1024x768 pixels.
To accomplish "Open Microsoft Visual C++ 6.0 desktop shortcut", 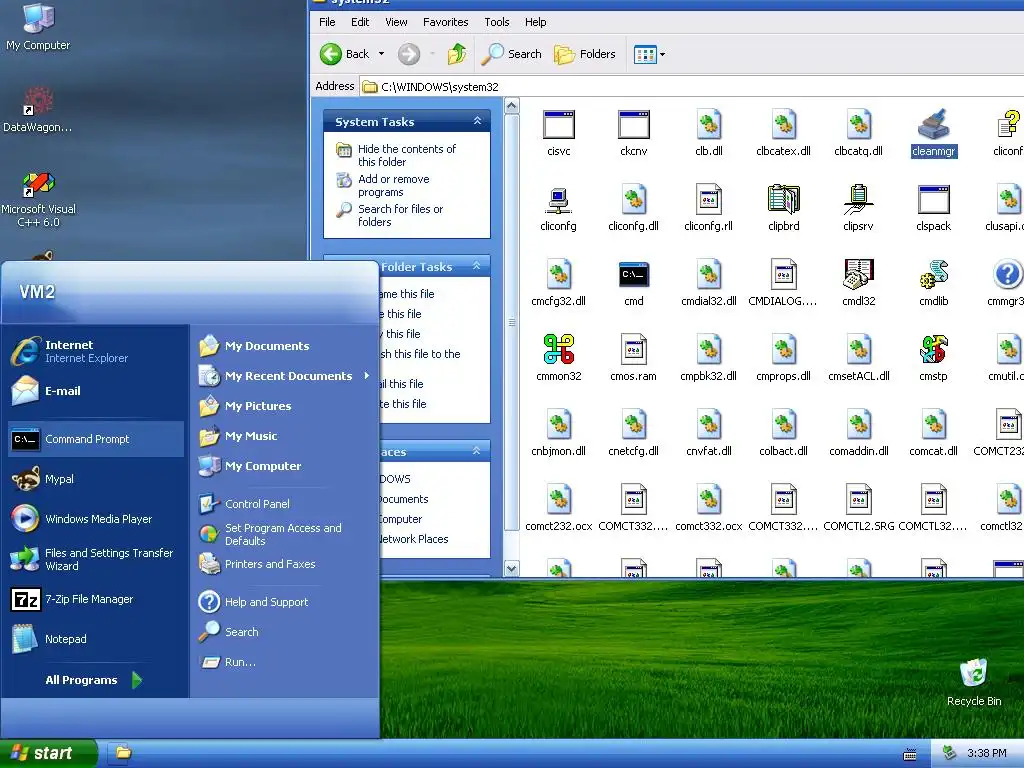I will [x=39, y=199].
